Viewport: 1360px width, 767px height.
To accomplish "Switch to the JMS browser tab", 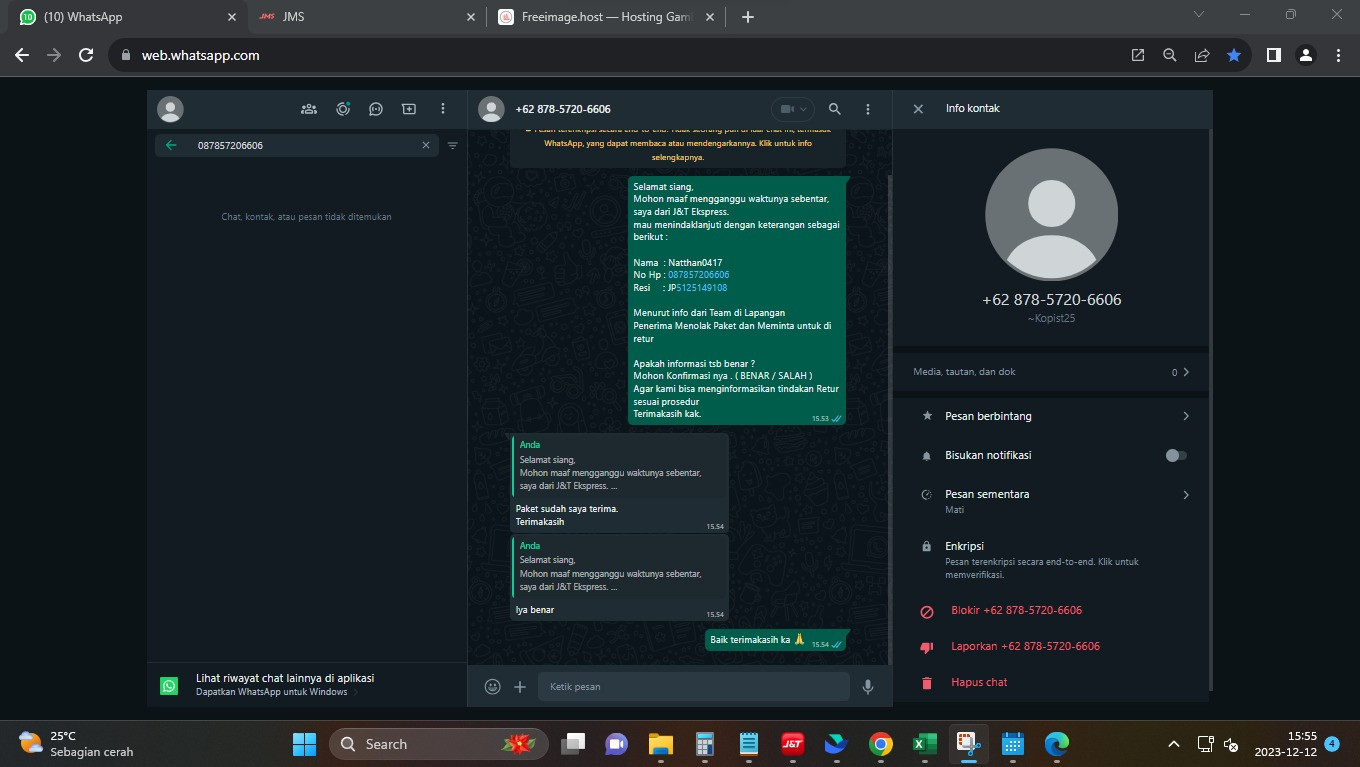I will [x=365, y=17].
